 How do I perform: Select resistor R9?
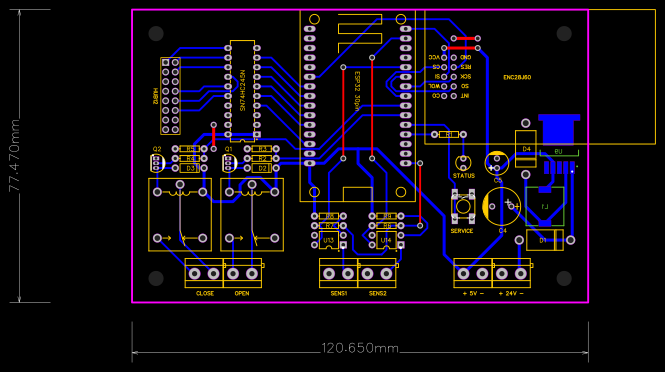pos(386,216)
